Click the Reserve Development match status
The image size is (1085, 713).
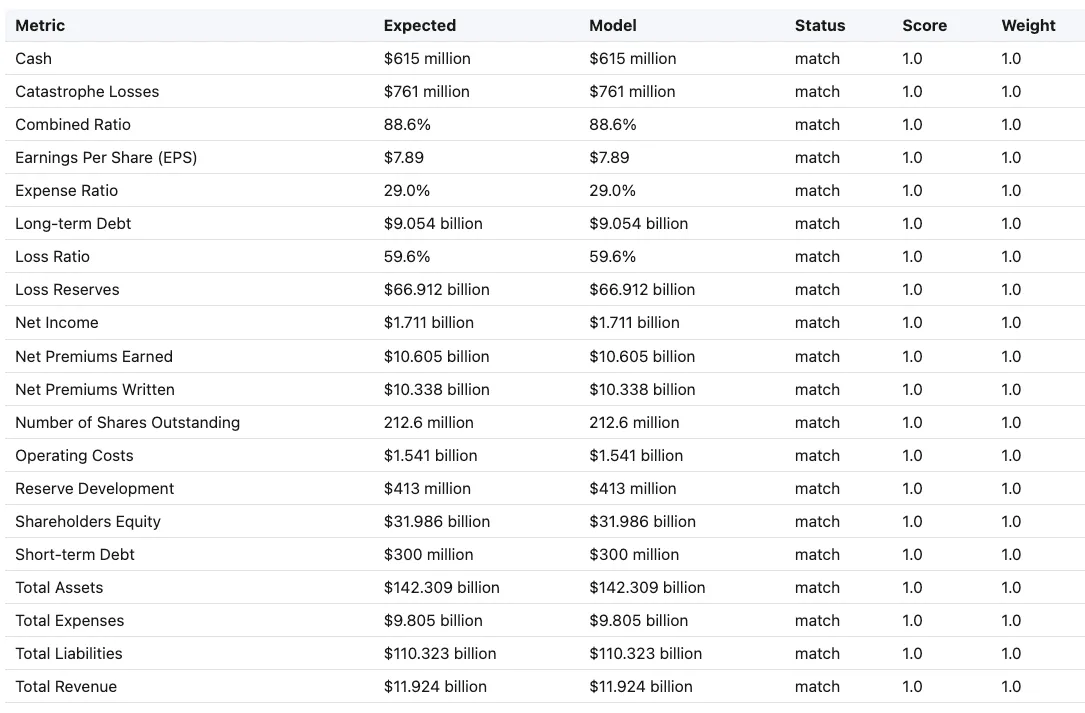coord(817,489)
